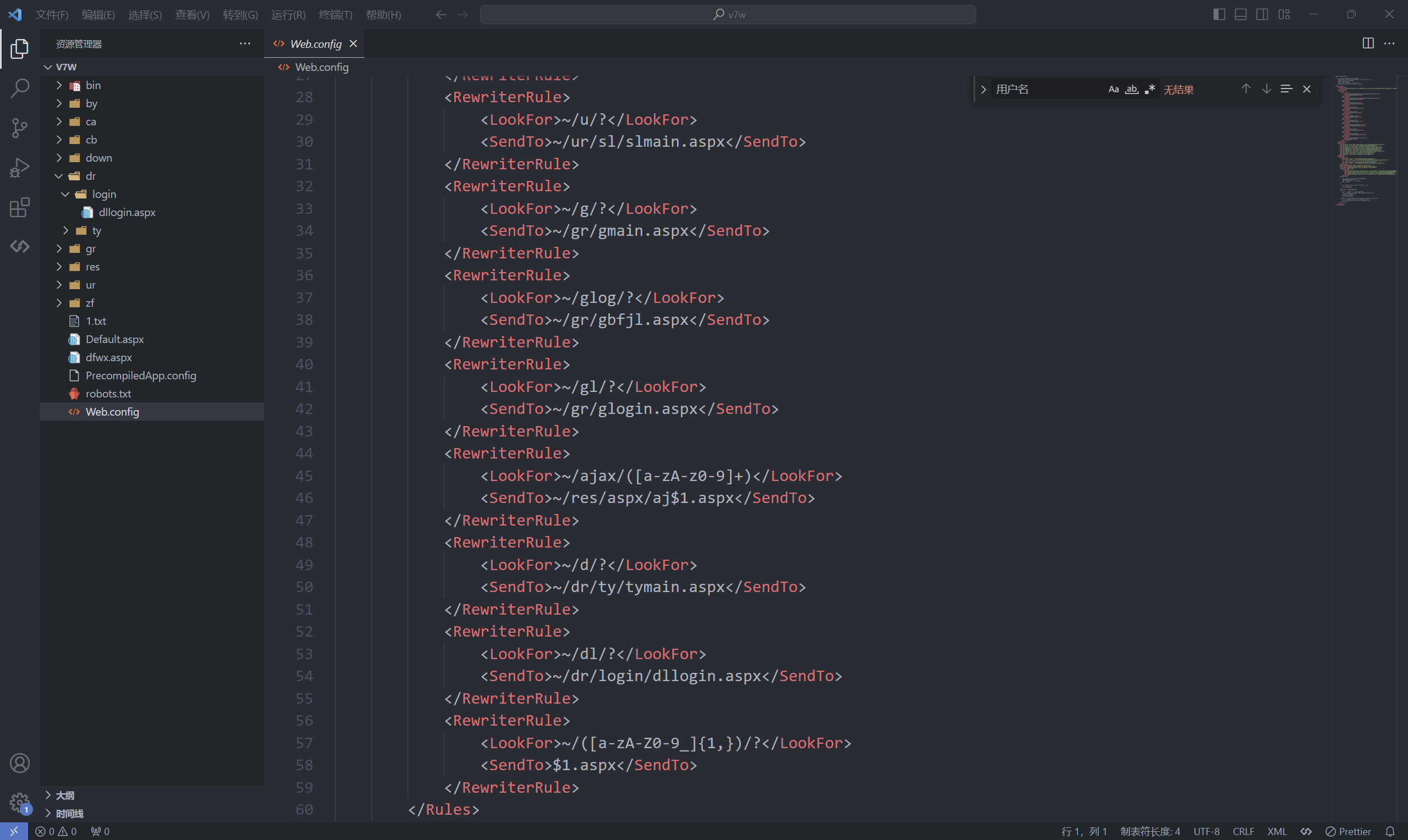Go forward with the navigation arrow
Viewport: 1408px width, 840px height.
(463, 14)
